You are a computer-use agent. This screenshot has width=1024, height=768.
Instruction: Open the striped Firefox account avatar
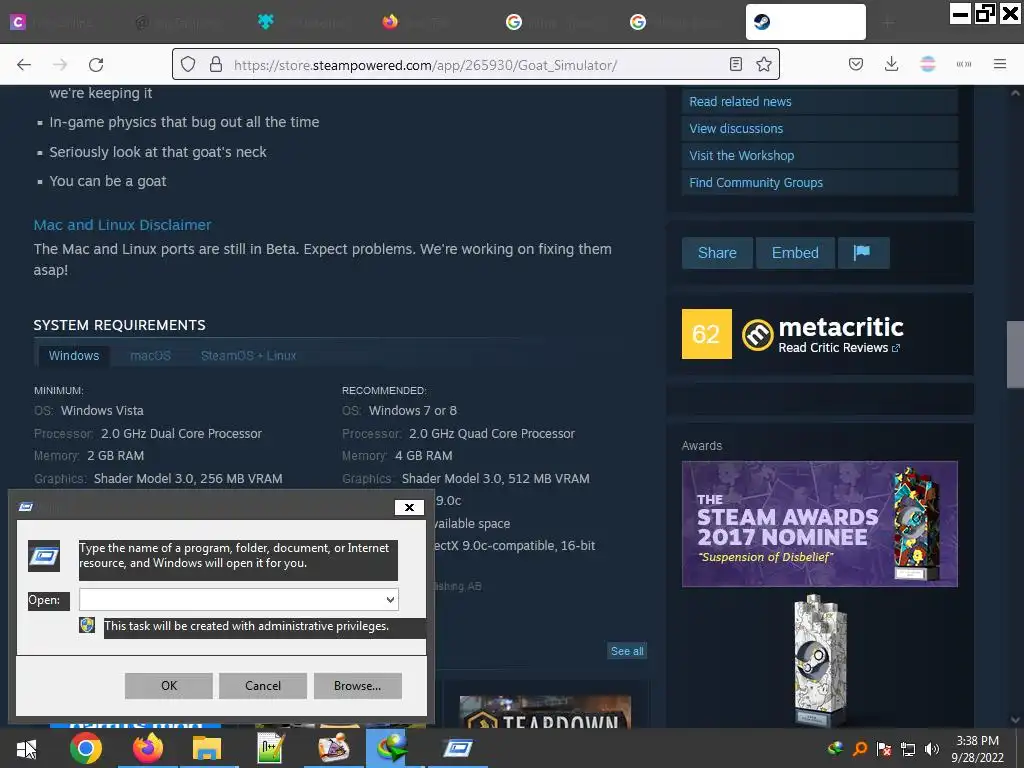point(927,64)
